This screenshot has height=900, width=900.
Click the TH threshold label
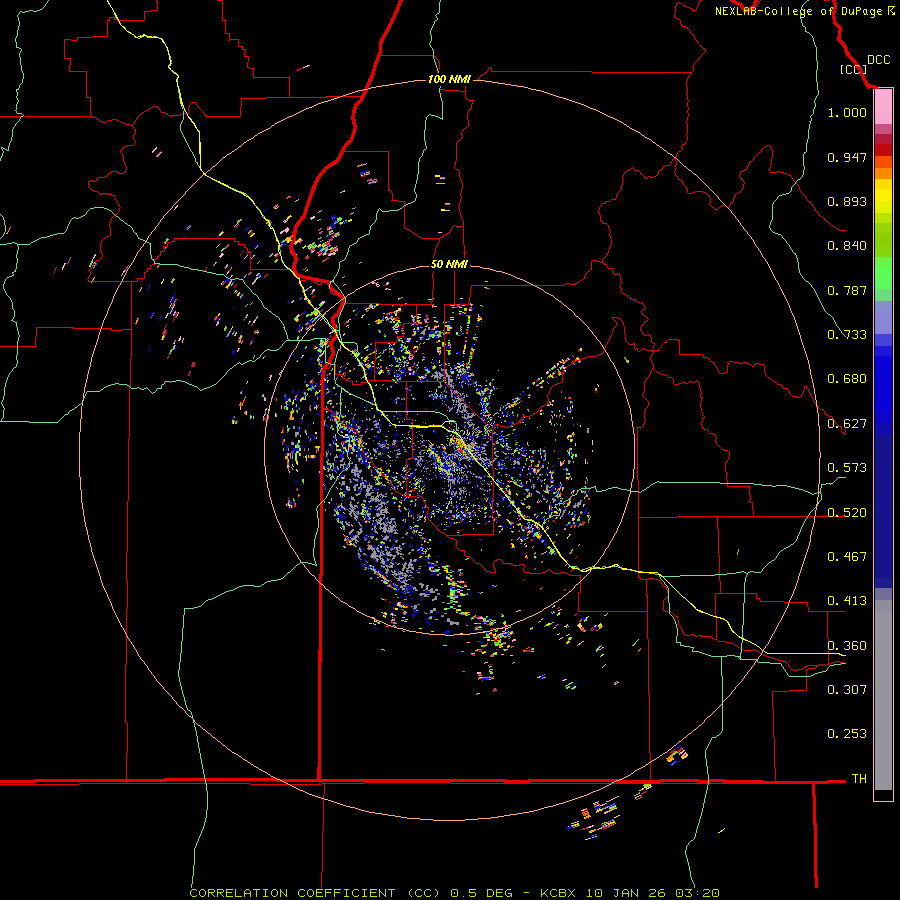click(859, 779)
